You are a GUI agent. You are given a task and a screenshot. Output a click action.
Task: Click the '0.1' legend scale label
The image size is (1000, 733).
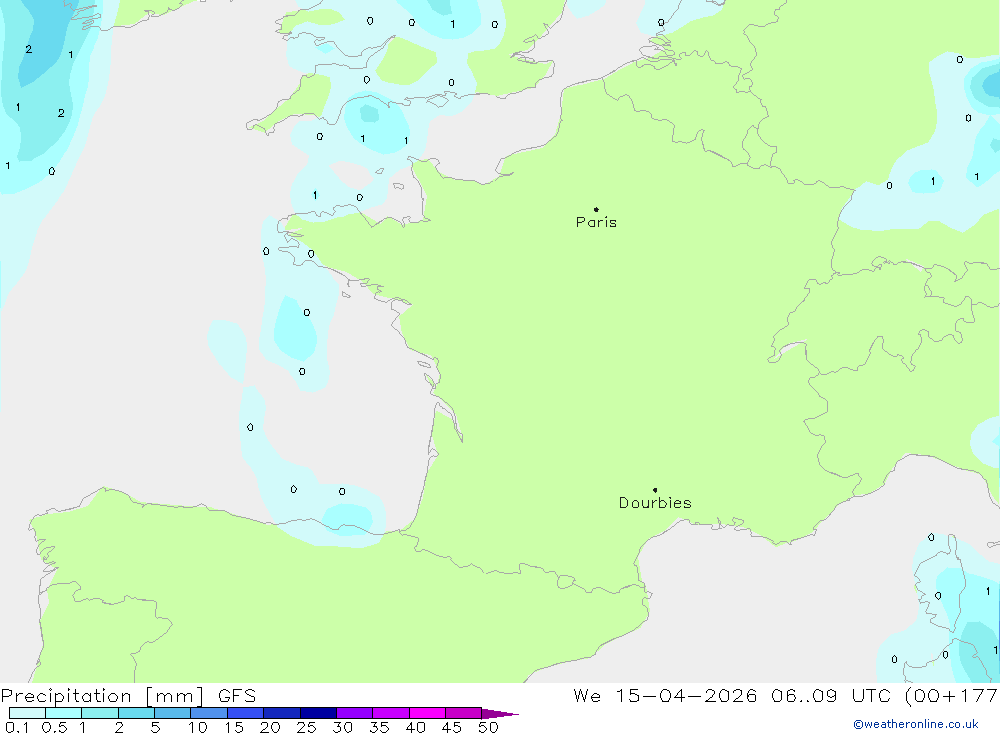[x=17, y=727]
